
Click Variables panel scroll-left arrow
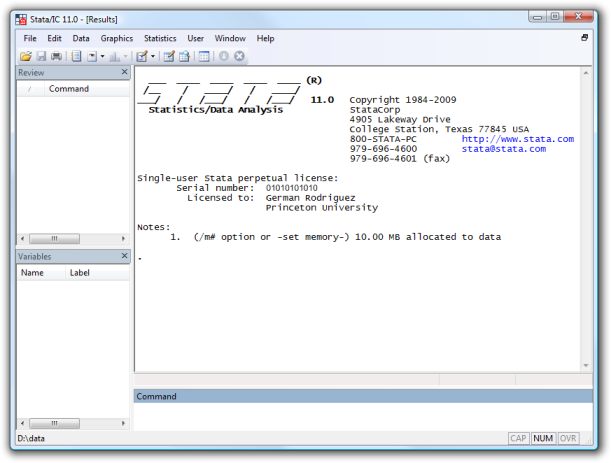coord(23,423)
